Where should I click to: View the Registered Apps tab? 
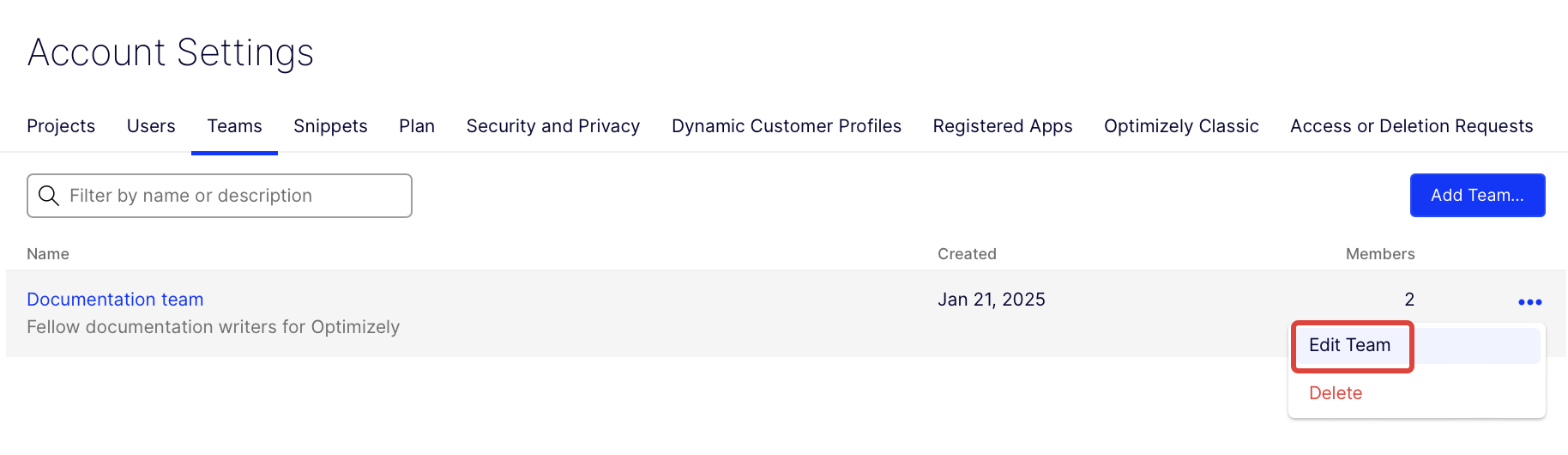[1003, 126]
